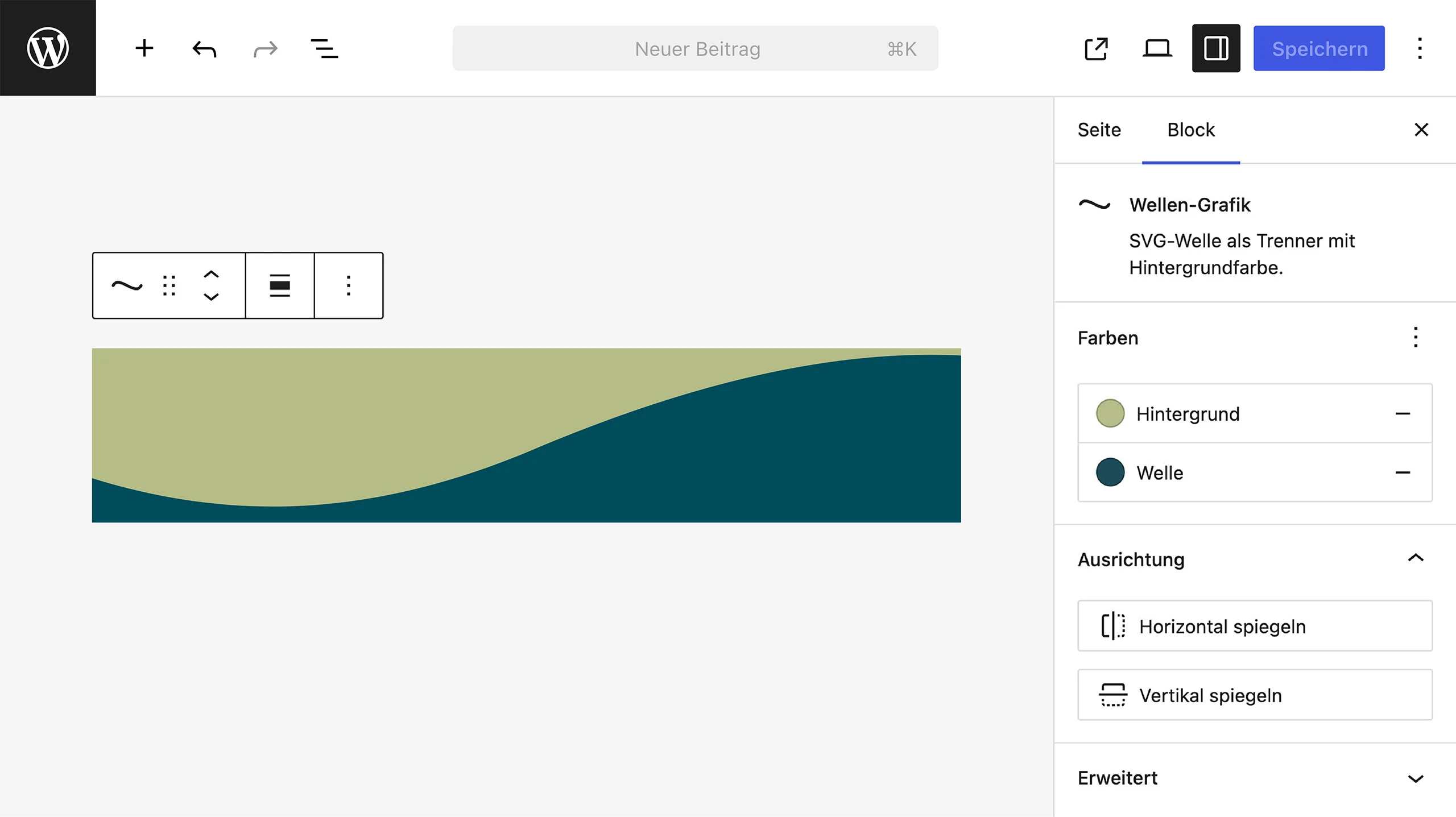1456x817 pixels.
Task: Open the document overview list icon
Action: [325, 48]
